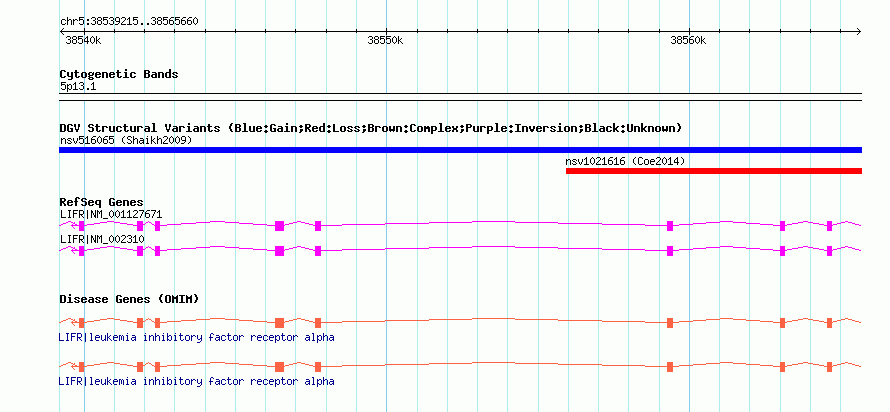890x412 pixels.
Task: Click the blue nsv516065 gain variant bar
Action: click(x=460, y=150)
